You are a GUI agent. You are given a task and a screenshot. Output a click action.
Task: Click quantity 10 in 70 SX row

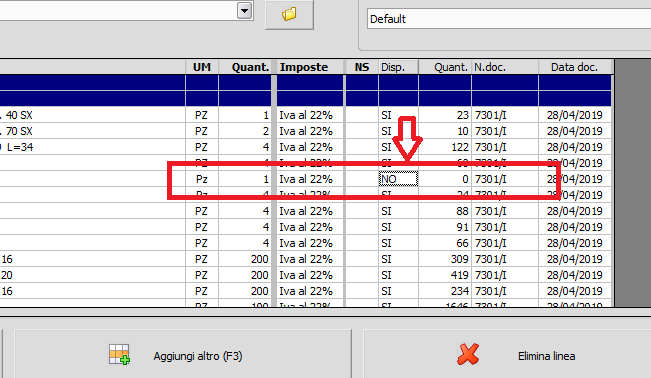pos(445,131)
